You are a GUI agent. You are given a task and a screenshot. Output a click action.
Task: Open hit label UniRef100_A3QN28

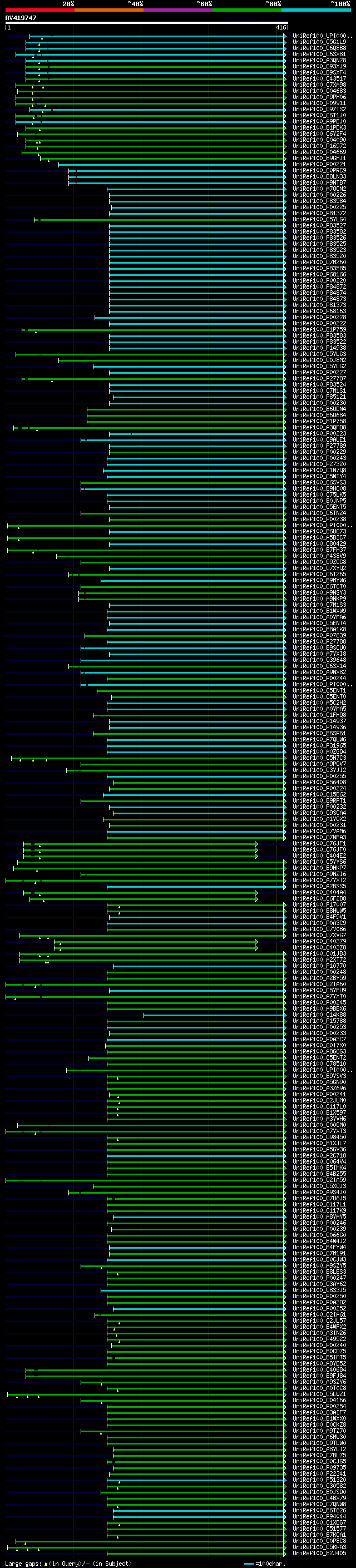point(319,60)
